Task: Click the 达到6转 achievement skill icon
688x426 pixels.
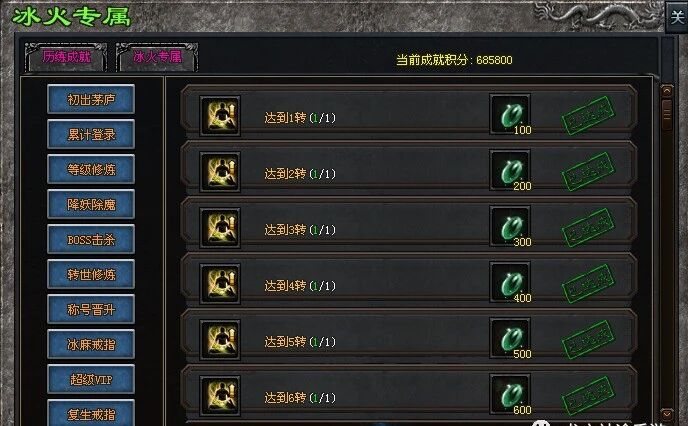Action: (220, 396)
